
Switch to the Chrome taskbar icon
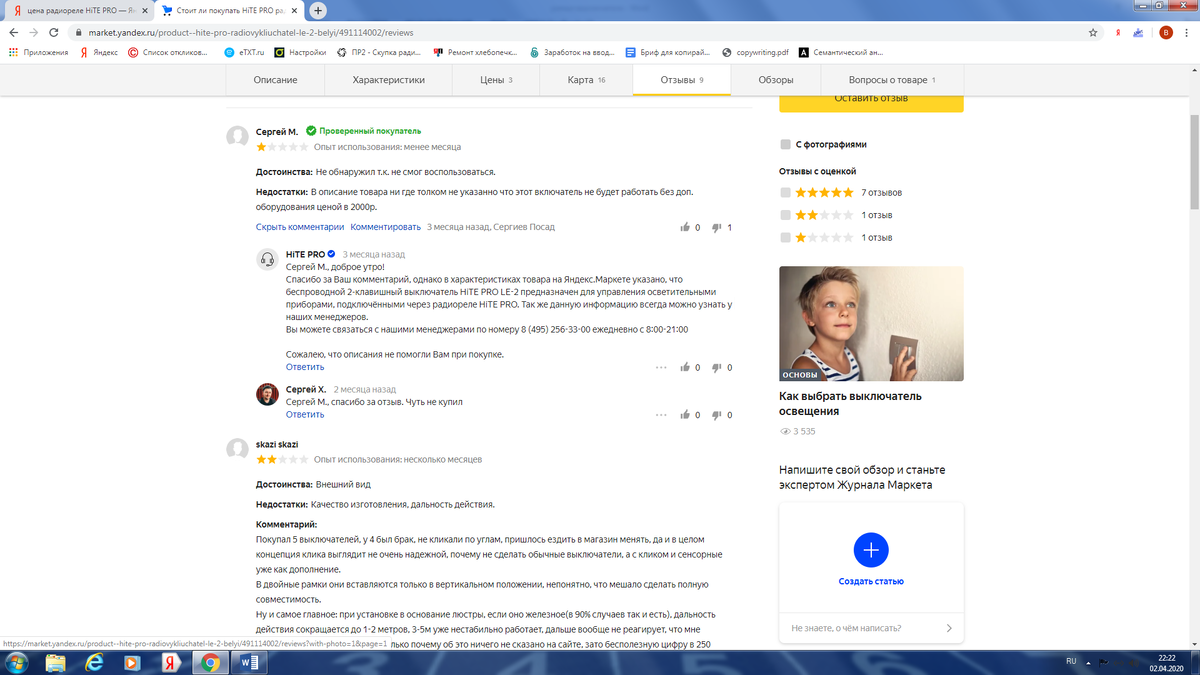click(x=210, y=662)
